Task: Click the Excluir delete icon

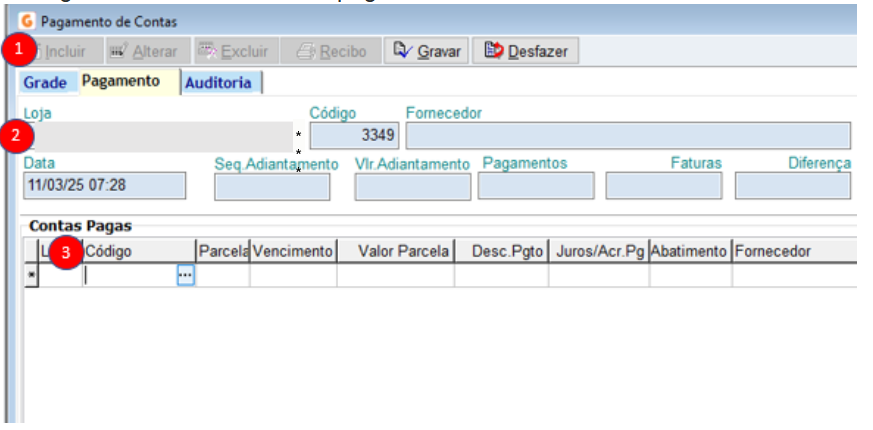Action: 209,51
